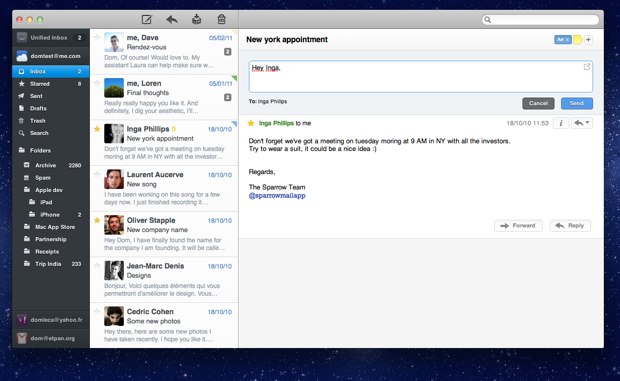Open the Final thoughts thread
620x381 pixels.
pos(164,97)
